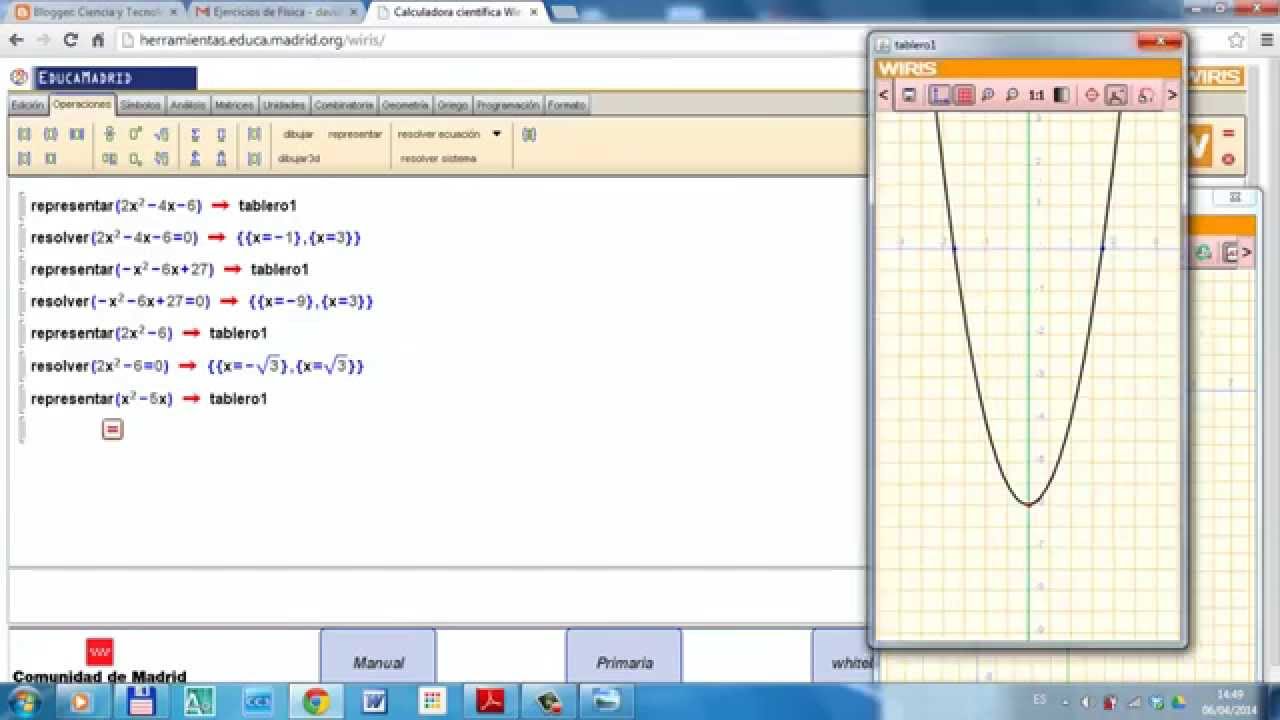Select the Griego tab

pos(452,105)
